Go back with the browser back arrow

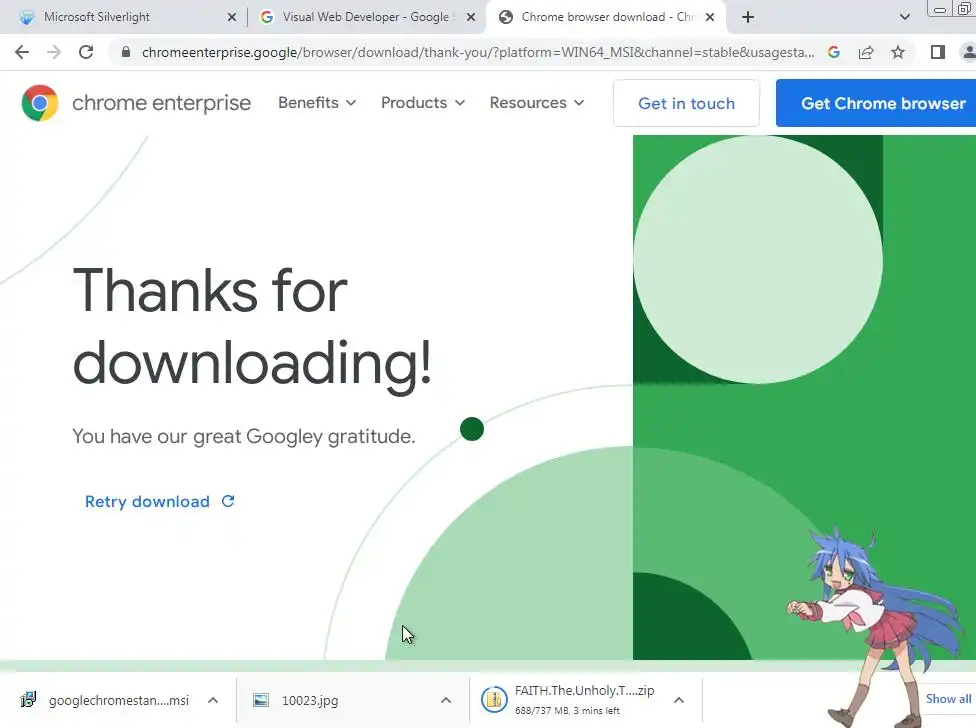(x=22, y=52)
